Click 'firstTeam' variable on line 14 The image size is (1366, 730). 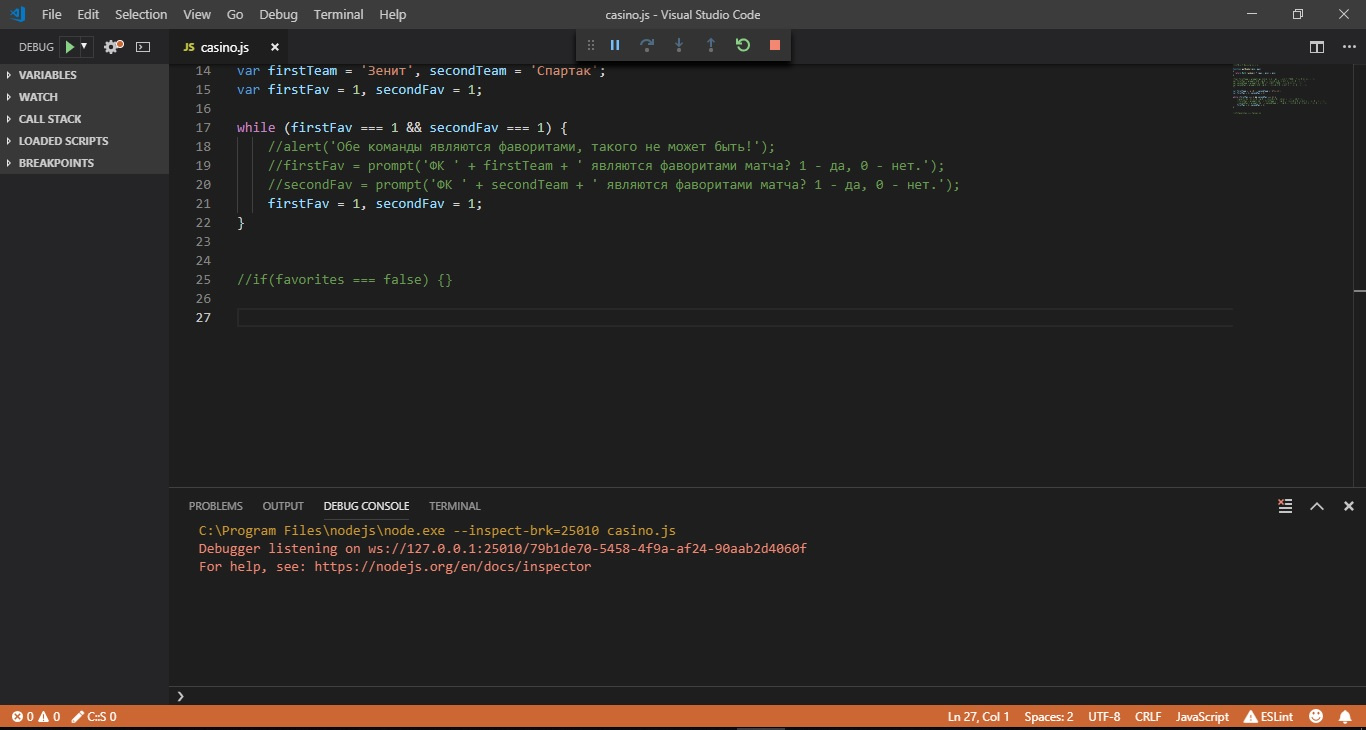pyautogui.click(x=302, y=71)
